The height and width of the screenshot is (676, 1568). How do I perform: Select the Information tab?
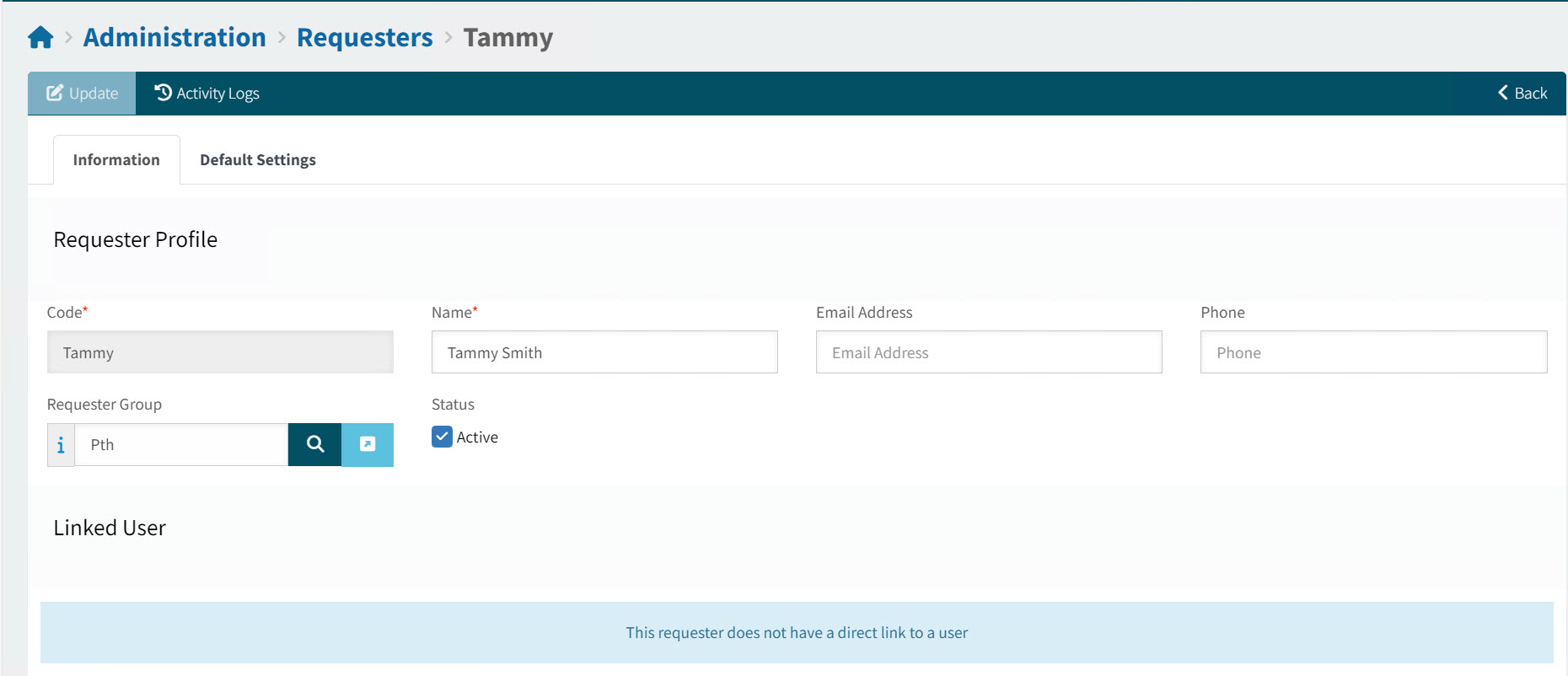tap(116, 160)
